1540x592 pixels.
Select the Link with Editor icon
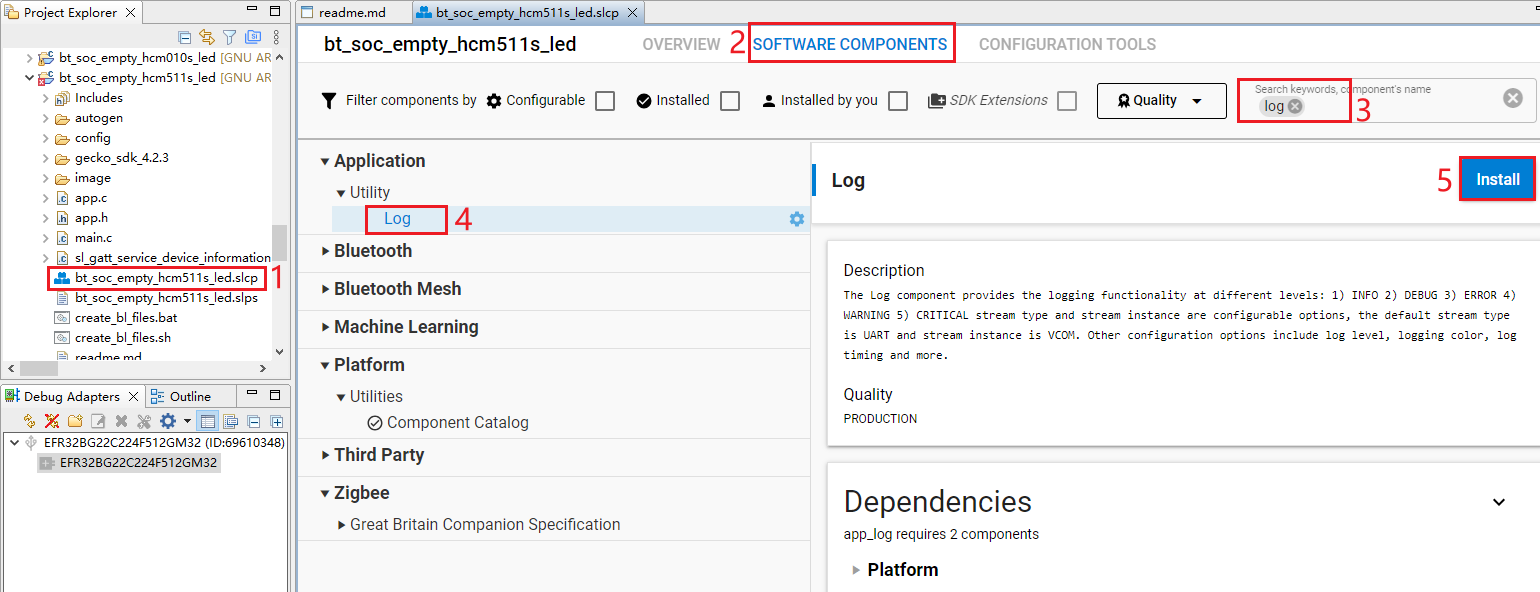(207, 35)
